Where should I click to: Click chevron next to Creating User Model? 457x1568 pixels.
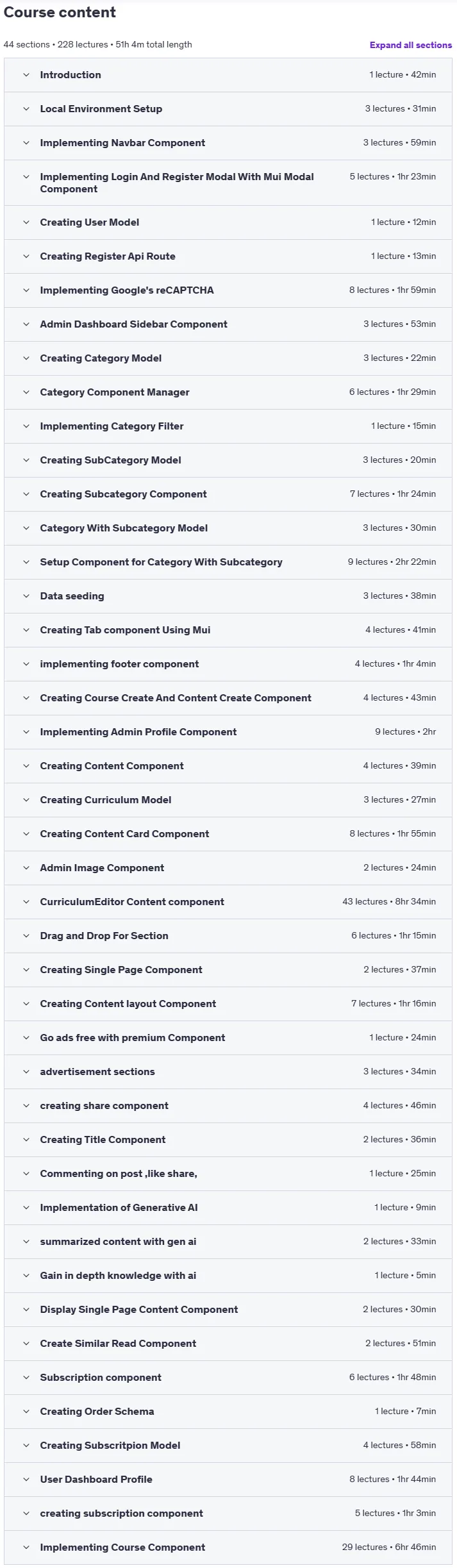click(x=26, y=222)
